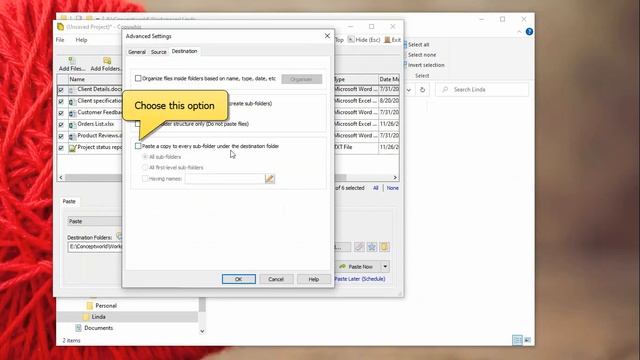
Task: Click the file icon for Product Reviews
Action: pos(72,136)
